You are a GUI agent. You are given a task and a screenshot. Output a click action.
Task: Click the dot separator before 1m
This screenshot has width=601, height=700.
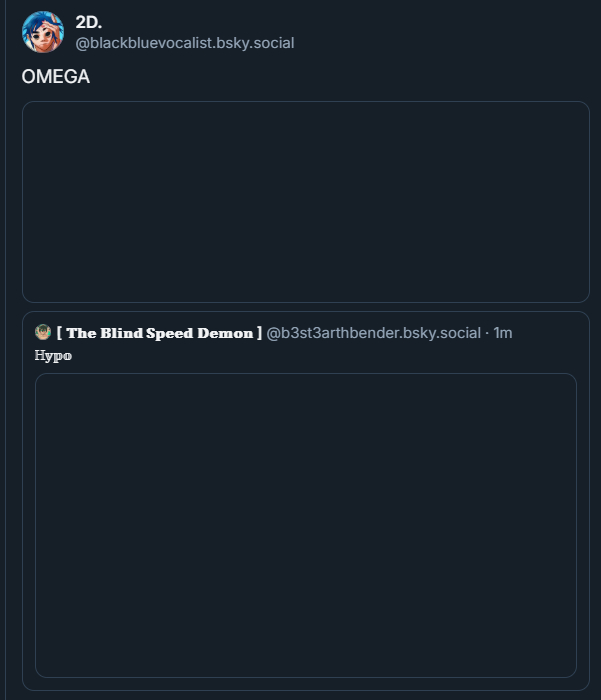487,333
